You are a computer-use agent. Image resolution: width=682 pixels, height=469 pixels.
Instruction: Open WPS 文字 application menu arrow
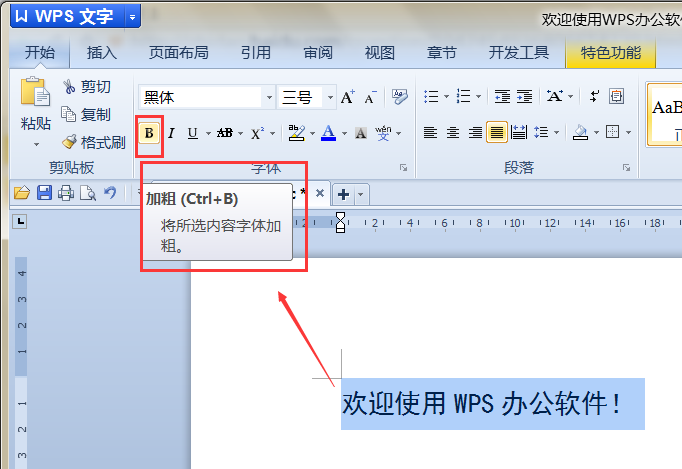(x=133, y=17)
